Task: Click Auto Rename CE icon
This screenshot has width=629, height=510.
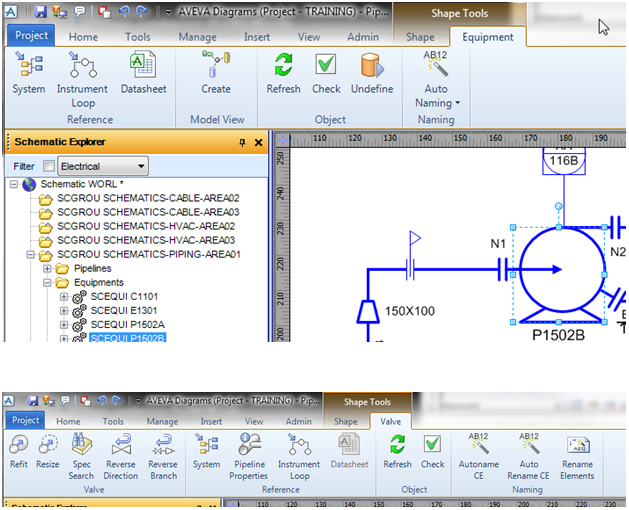Action: tap(529, 444)
